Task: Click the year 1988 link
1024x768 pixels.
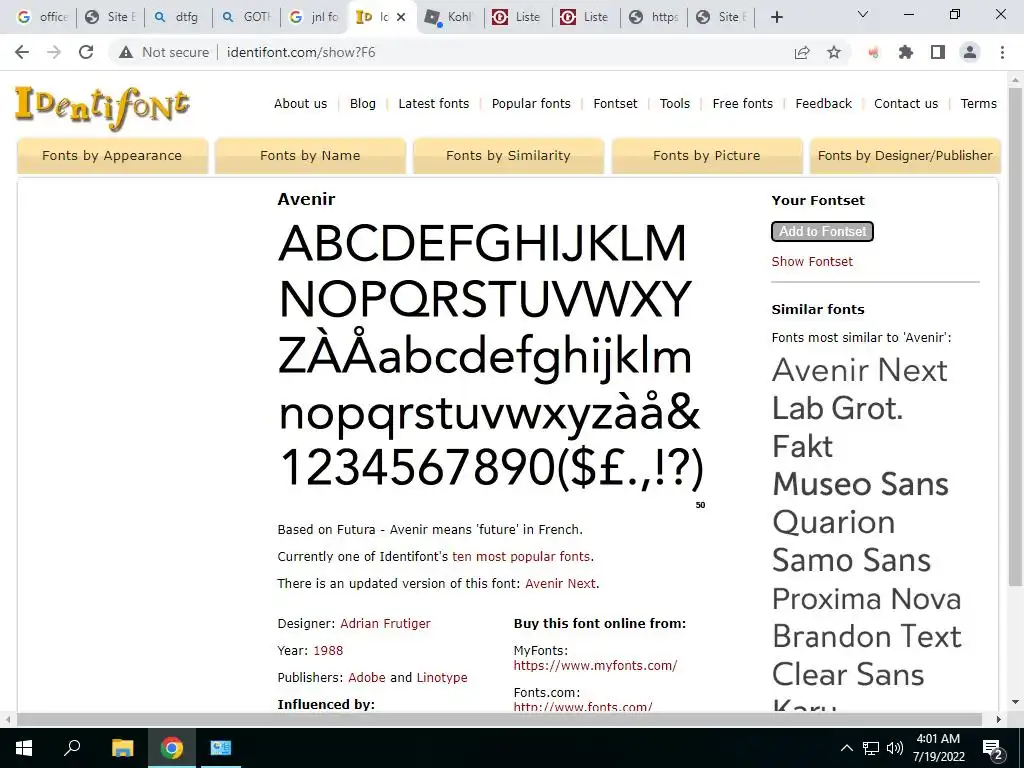Action: tap(328, 650)
